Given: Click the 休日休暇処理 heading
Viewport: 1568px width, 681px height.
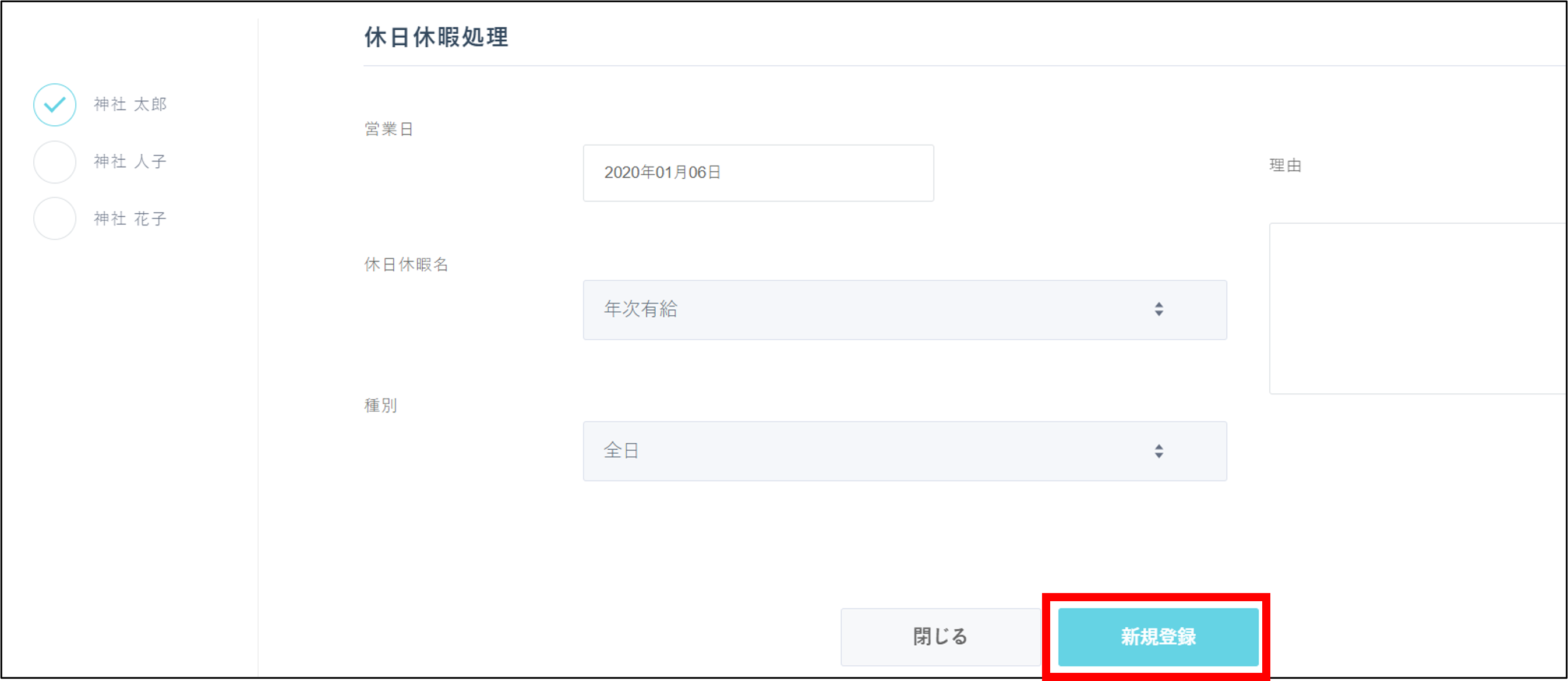Looking at the screenshot, I should [436, 37].
